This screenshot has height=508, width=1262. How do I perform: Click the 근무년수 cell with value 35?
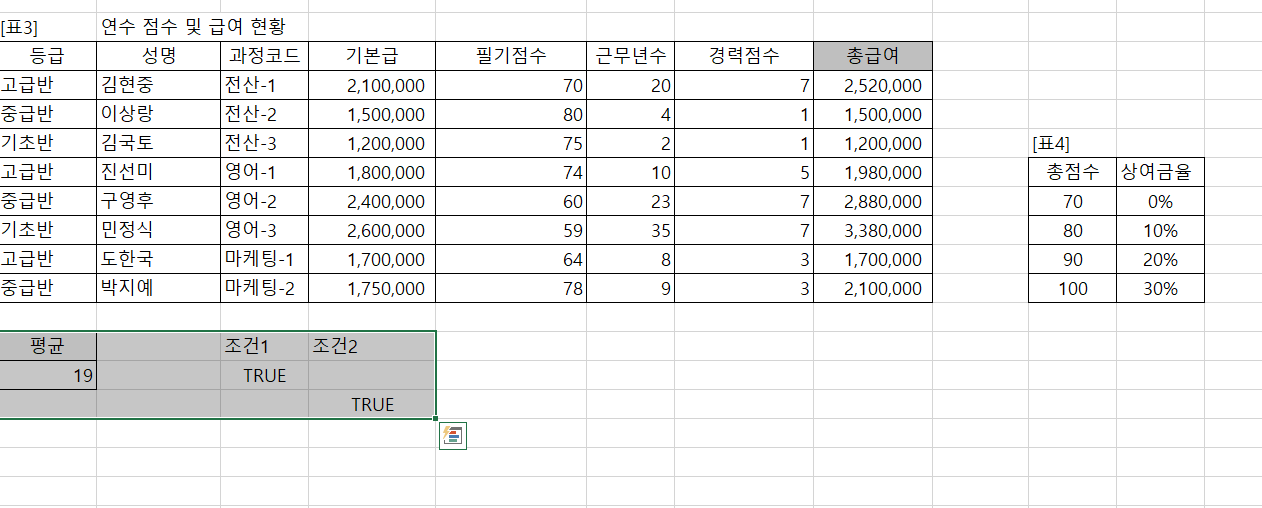click(x=630, y=231)
